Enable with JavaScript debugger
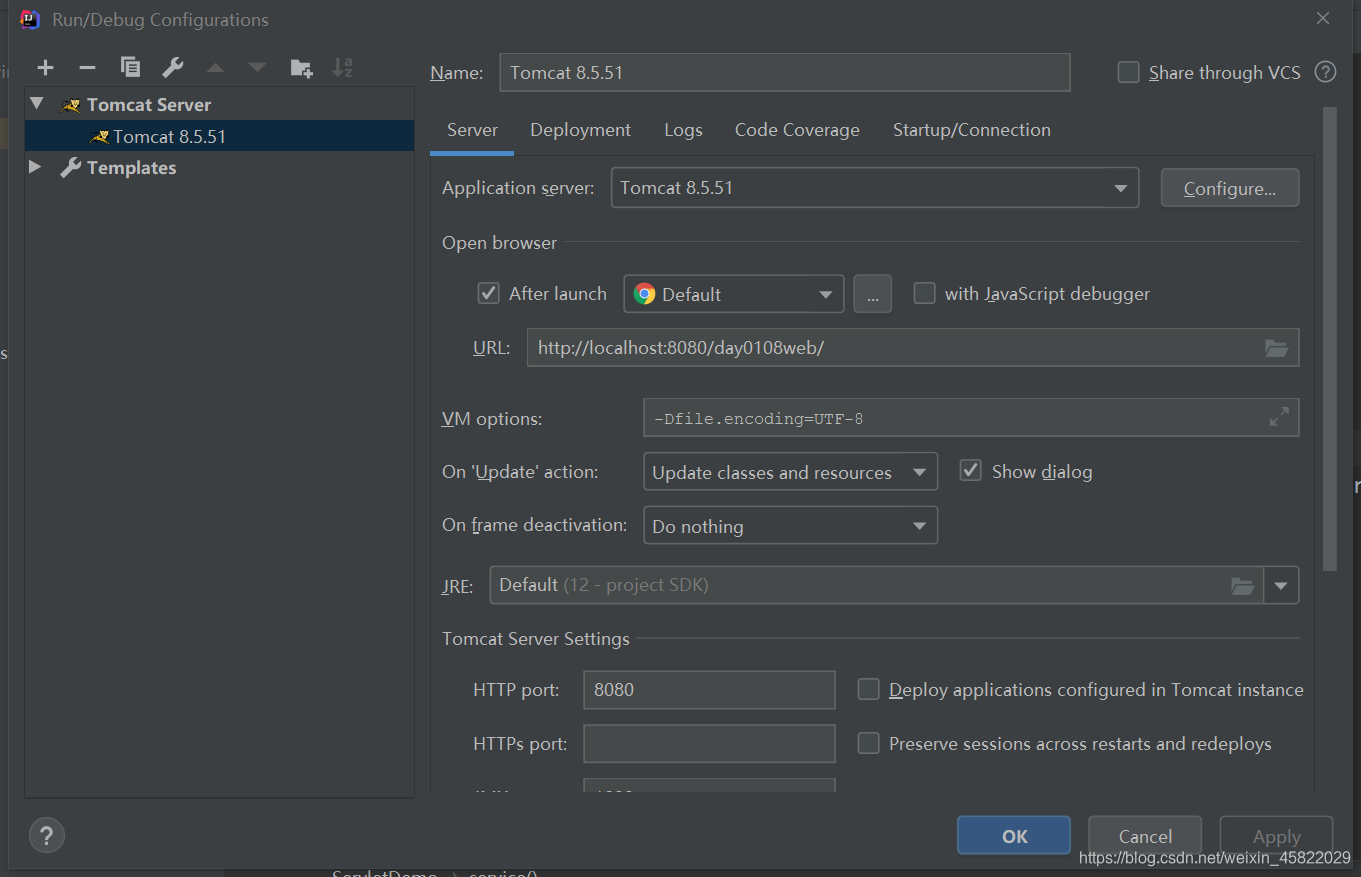The image size is (1361, 877). pos(925,293)
